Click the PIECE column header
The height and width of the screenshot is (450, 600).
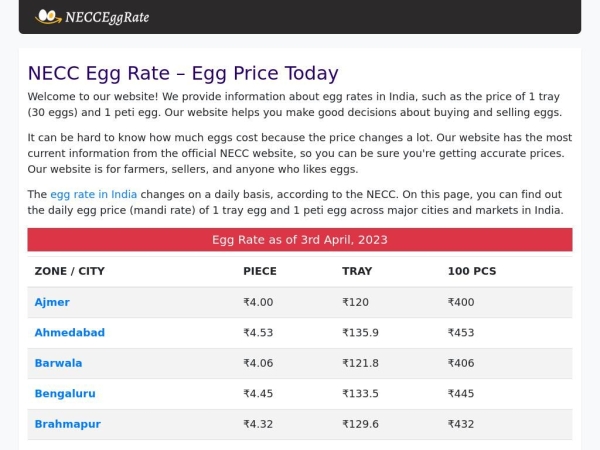[259, 271]
